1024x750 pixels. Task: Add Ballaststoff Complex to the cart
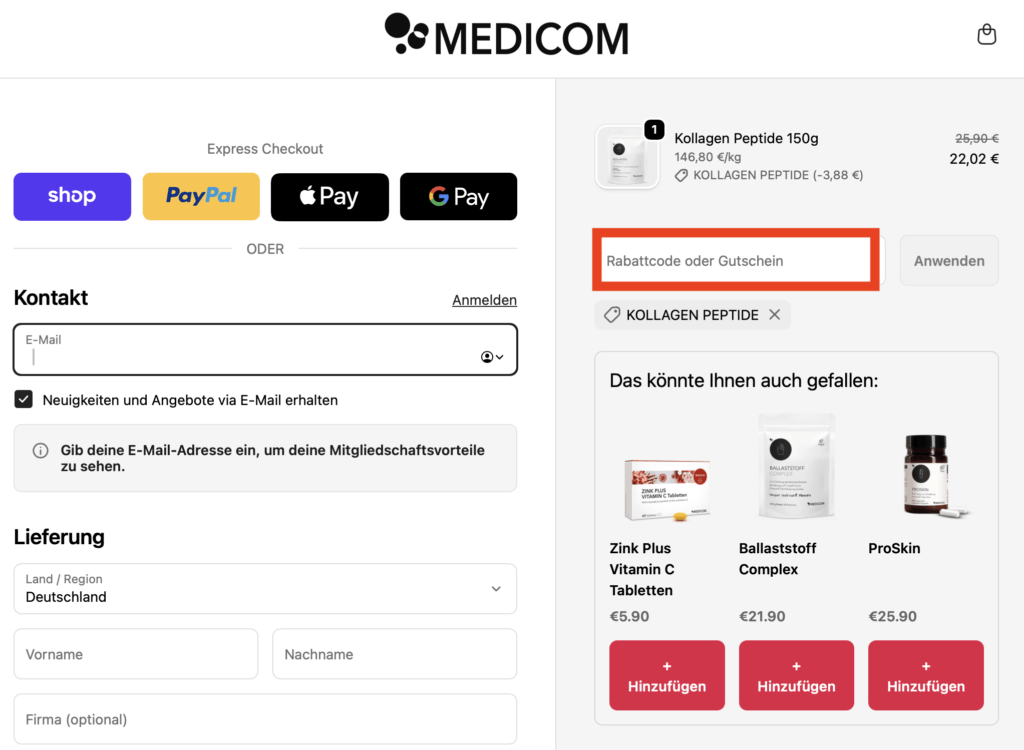tap(796, 675)
